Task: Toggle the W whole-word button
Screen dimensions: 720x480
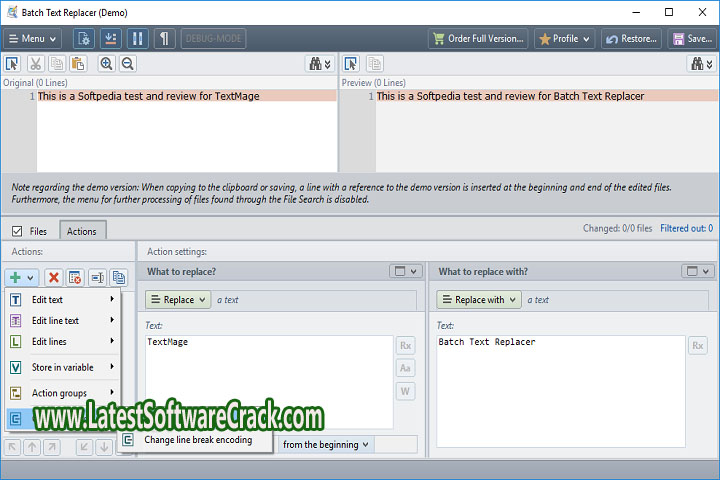Action: [x=406, y=391]
